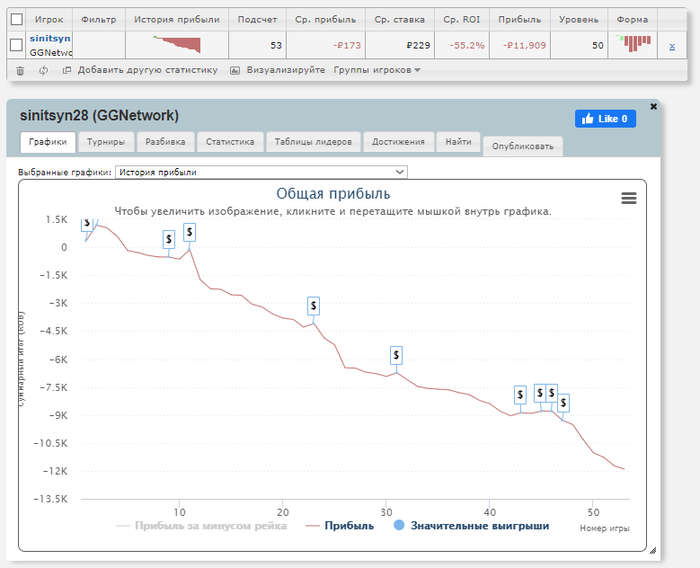Open the Найти tab
This screenshot has width=700, height=568.
pos(458,142)
